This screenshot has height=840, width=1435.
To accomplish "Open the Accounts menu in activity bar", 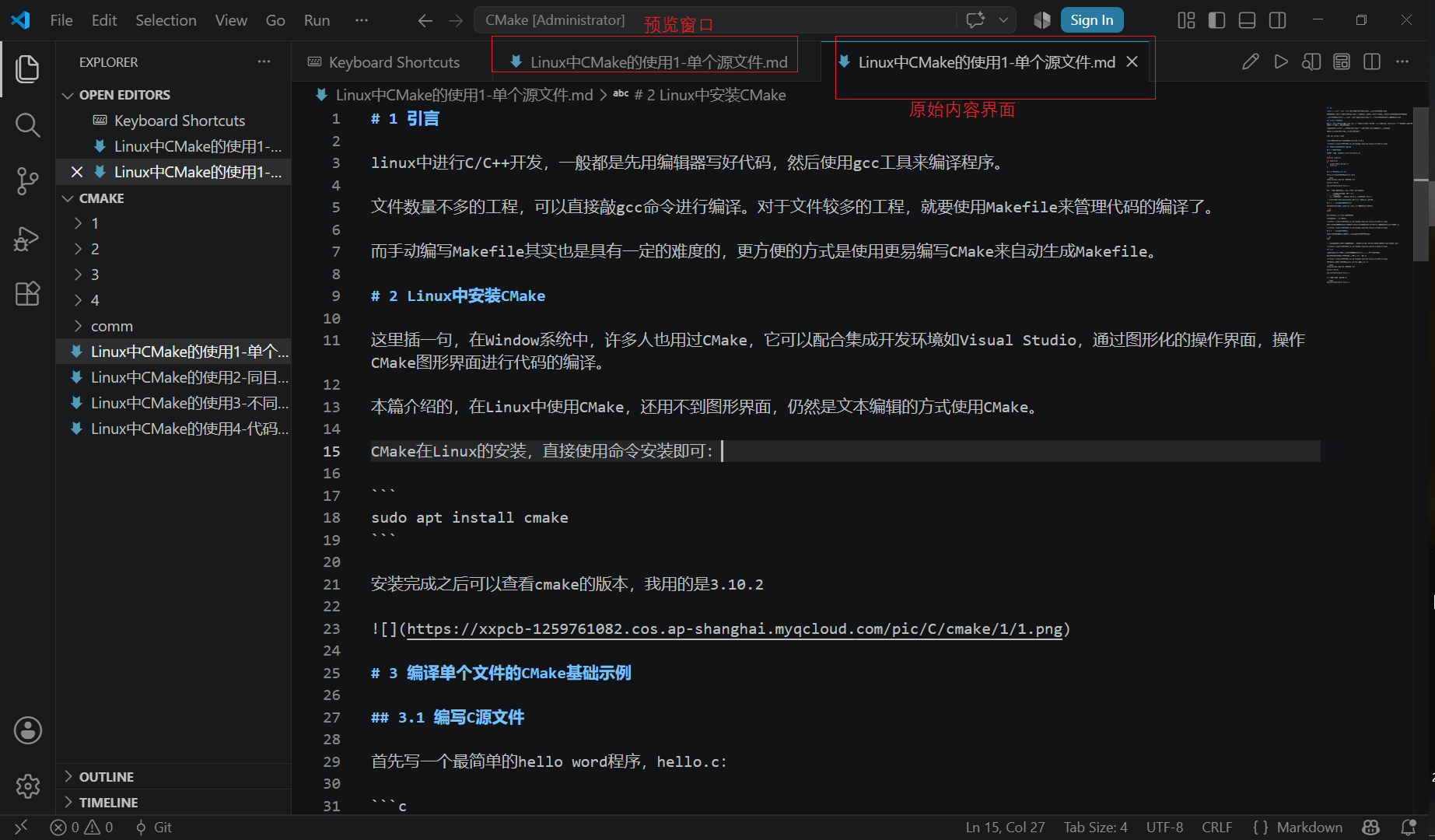I will (27, 730).
